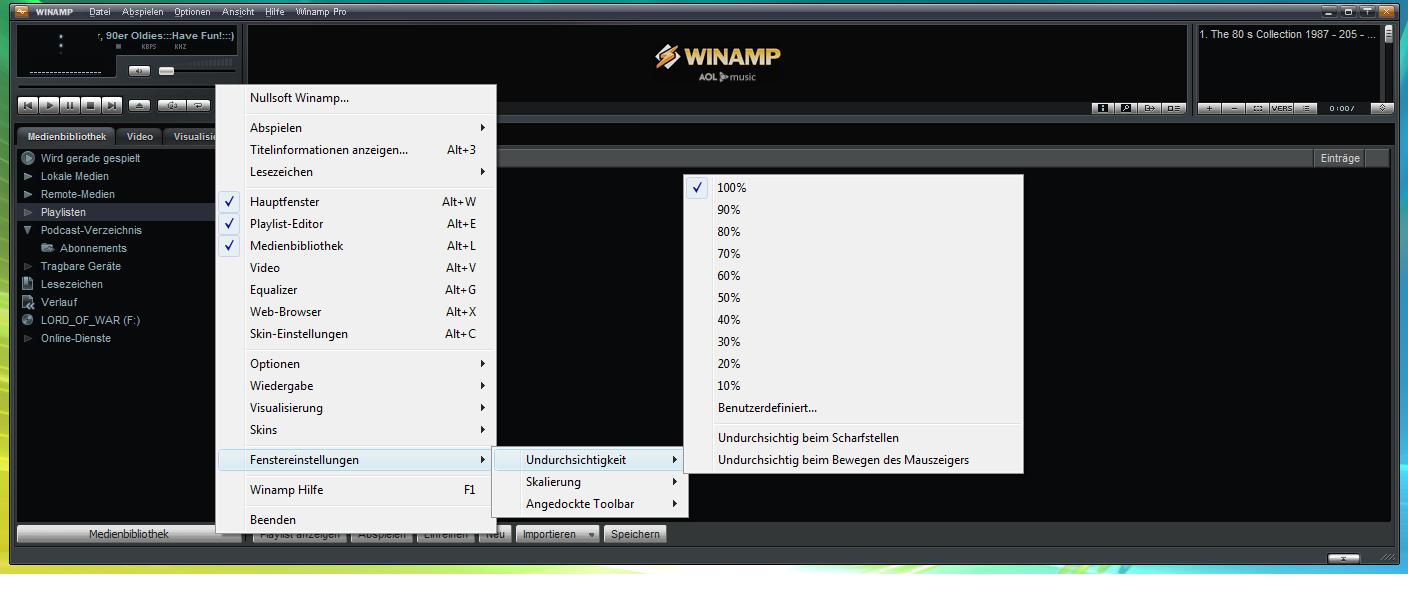Add item with playlist plus button
The height and width of the screenshot is (600, 1408).
(x=1210, y=108)
